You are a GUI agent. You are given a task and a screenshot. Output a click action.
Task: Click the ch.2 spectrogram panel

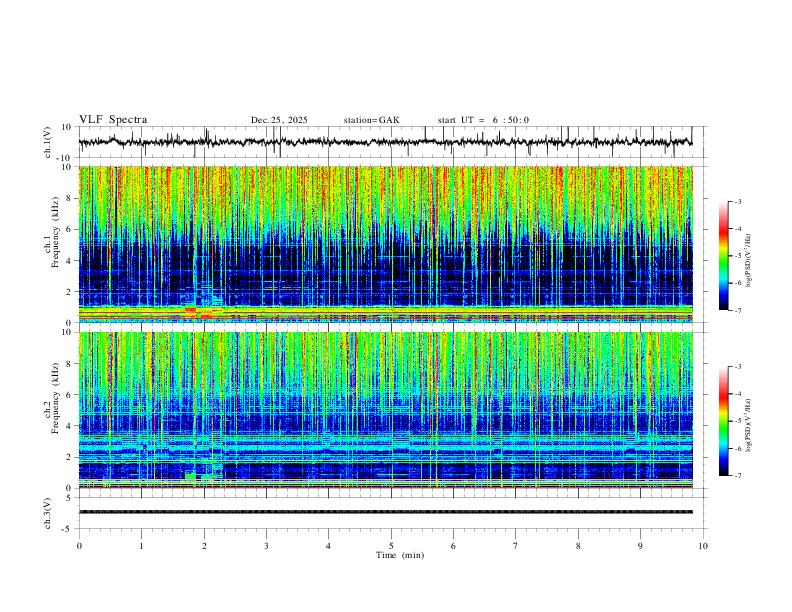tap(385, 410)
